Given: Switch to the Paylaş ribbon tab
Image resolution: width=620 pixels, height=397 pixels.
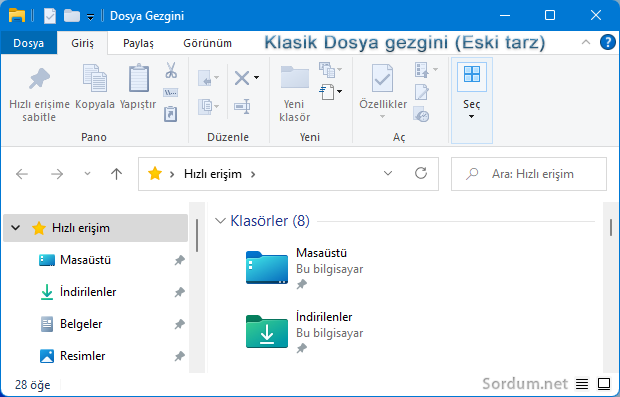Looking at the screenshot, I should (138, 43).
